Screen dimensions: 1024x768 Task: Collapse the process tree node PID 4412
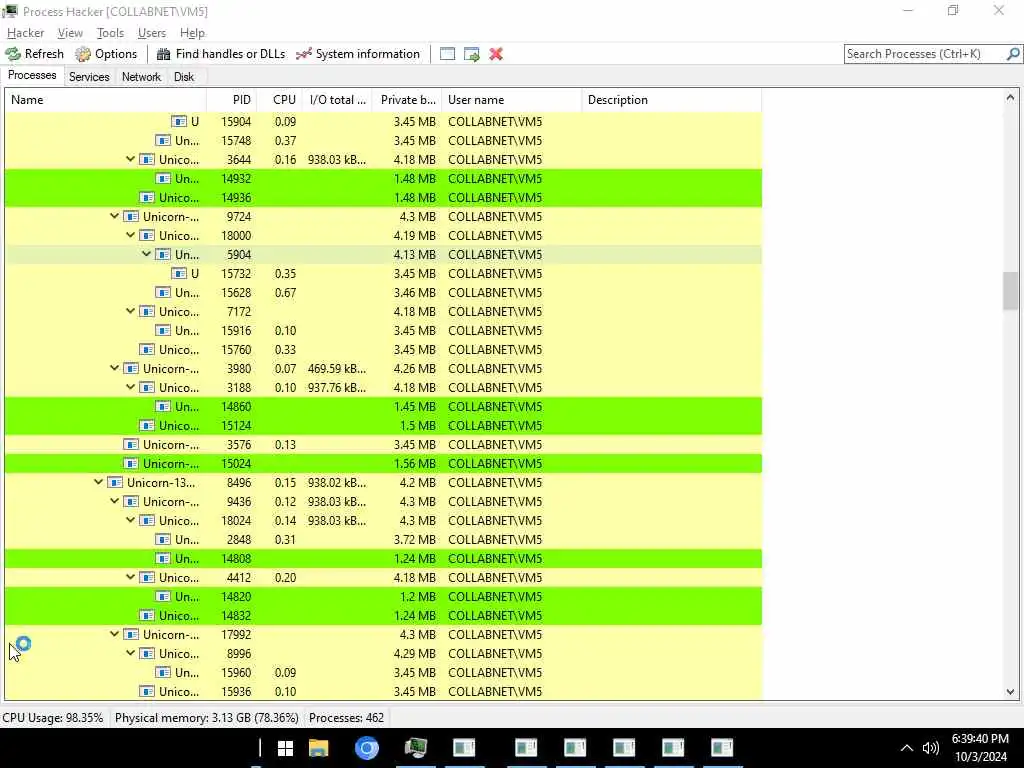pos(131,577)
